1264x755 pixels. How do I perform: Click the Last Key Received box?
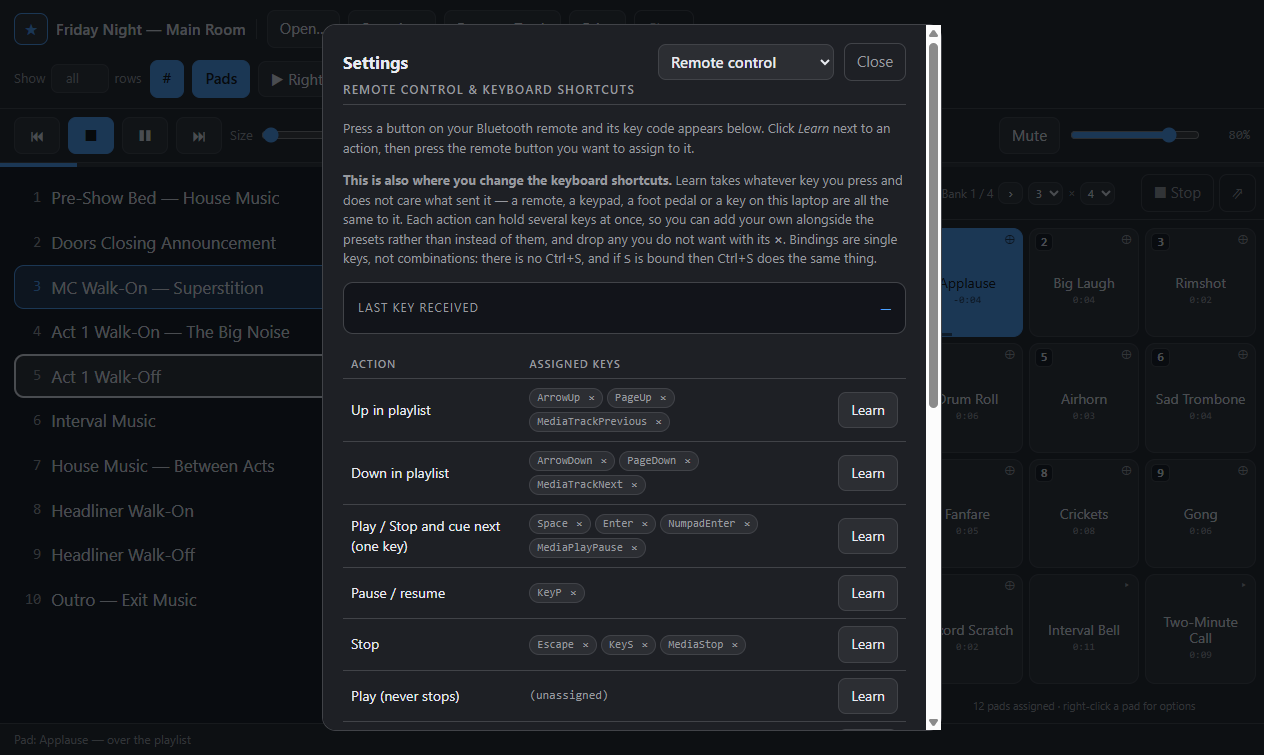tap(624, 308)
